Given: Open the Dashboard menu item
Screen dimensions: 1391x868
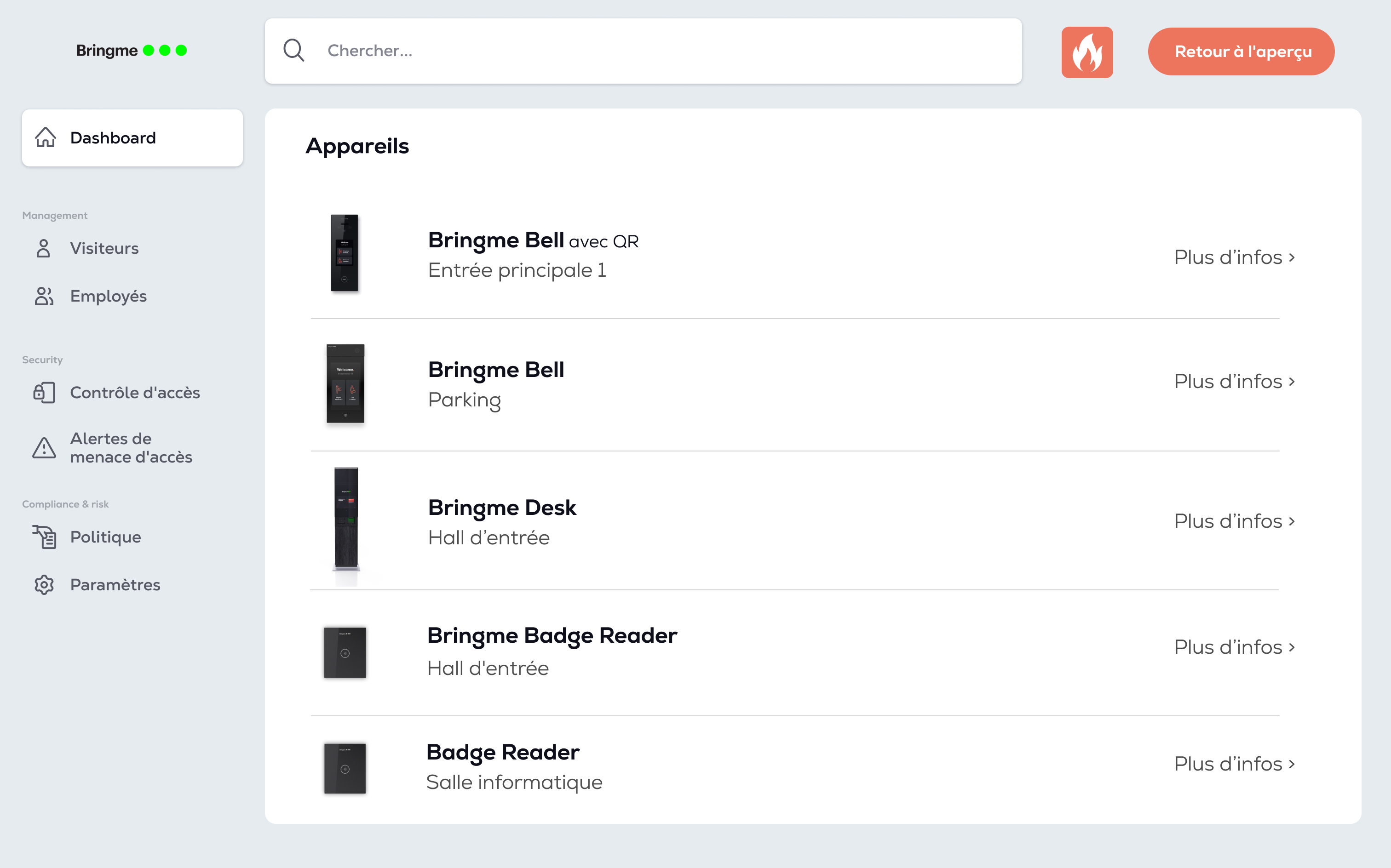Looking at the screenshot, I should click(132, 138).
